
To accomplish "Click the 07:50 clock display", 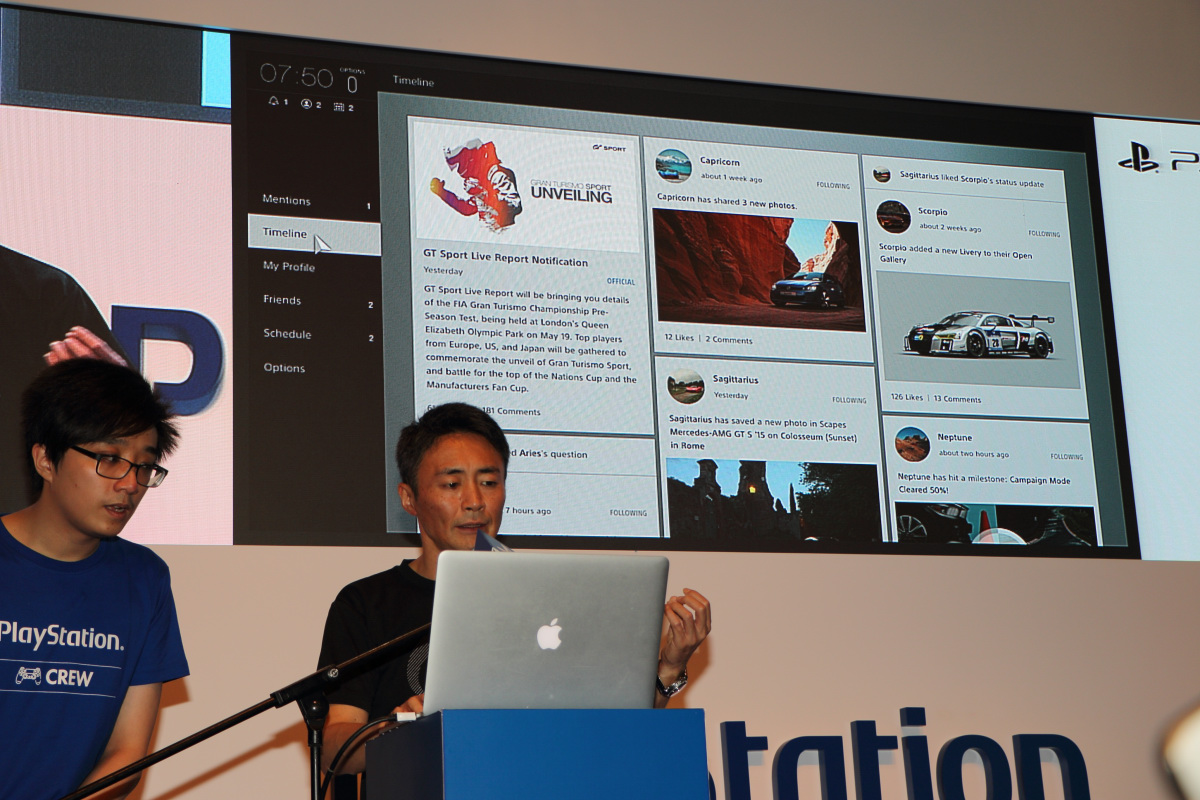I will 296,75.
